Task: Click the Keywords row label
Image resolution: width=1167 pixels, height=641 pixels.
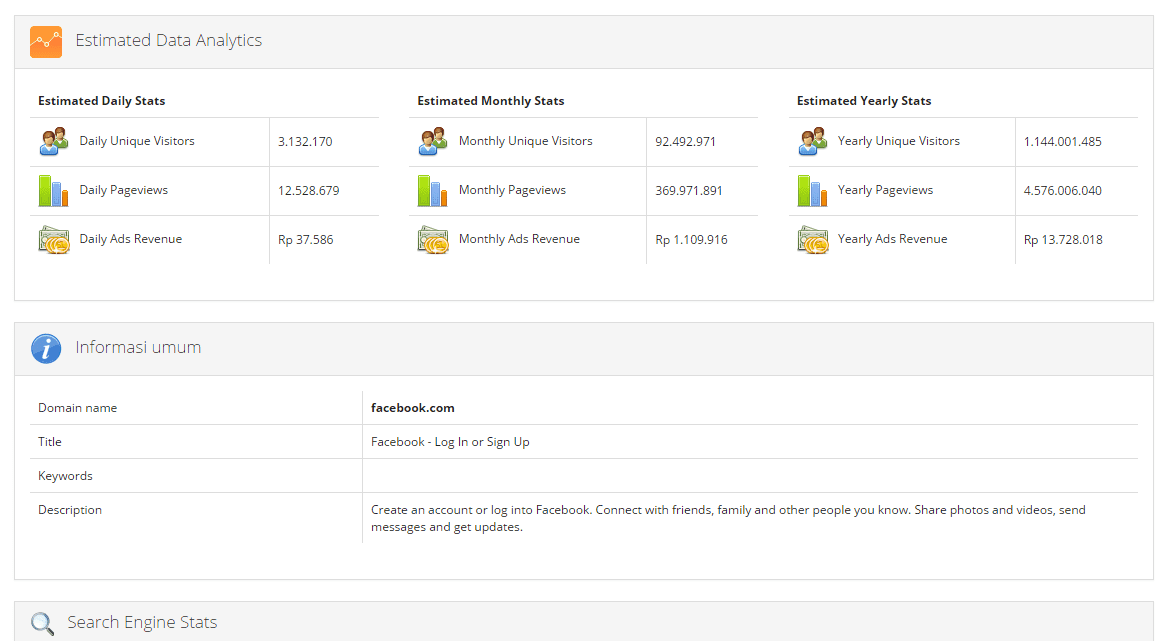Action: click(65, 476)
